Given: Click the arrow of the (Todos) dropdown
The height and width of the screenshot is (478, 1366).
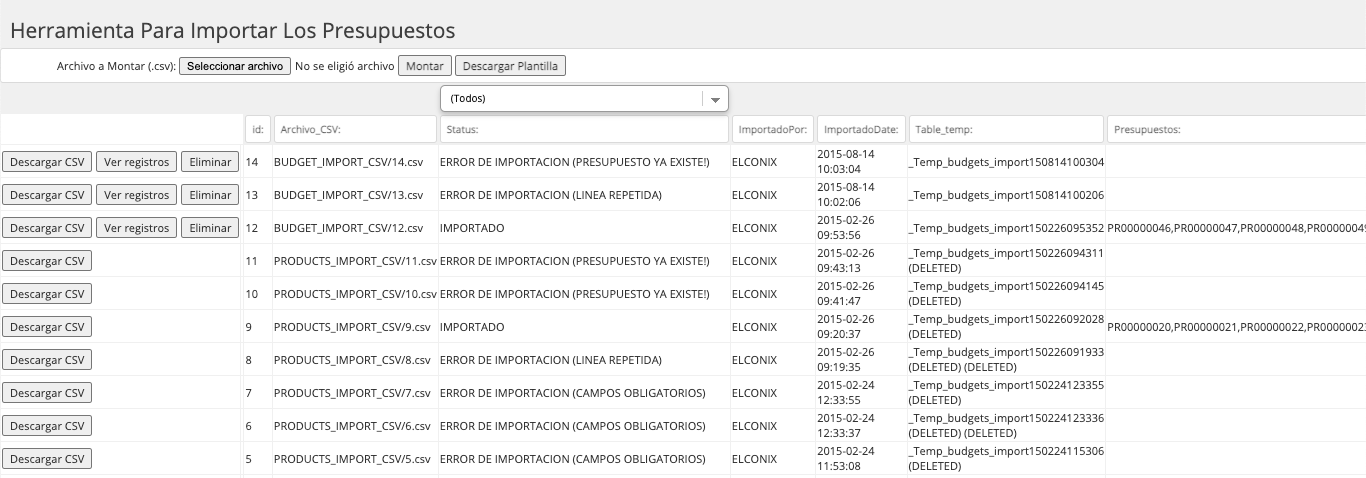Looking at the screenshot, I should (x=714, y=99).
